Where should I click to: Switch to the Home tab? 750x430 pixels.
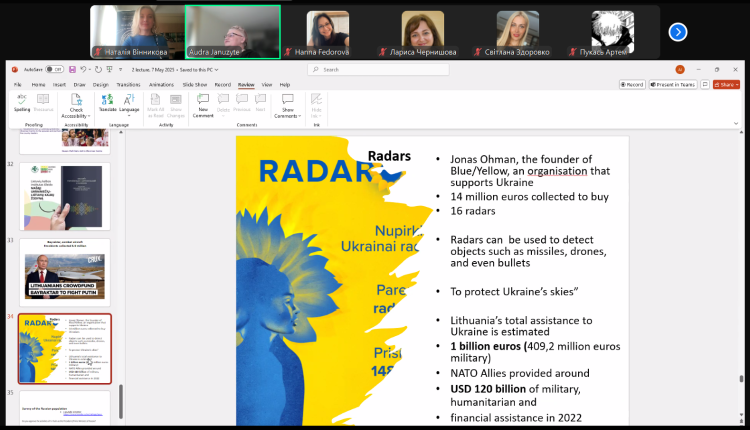[38, 85]
